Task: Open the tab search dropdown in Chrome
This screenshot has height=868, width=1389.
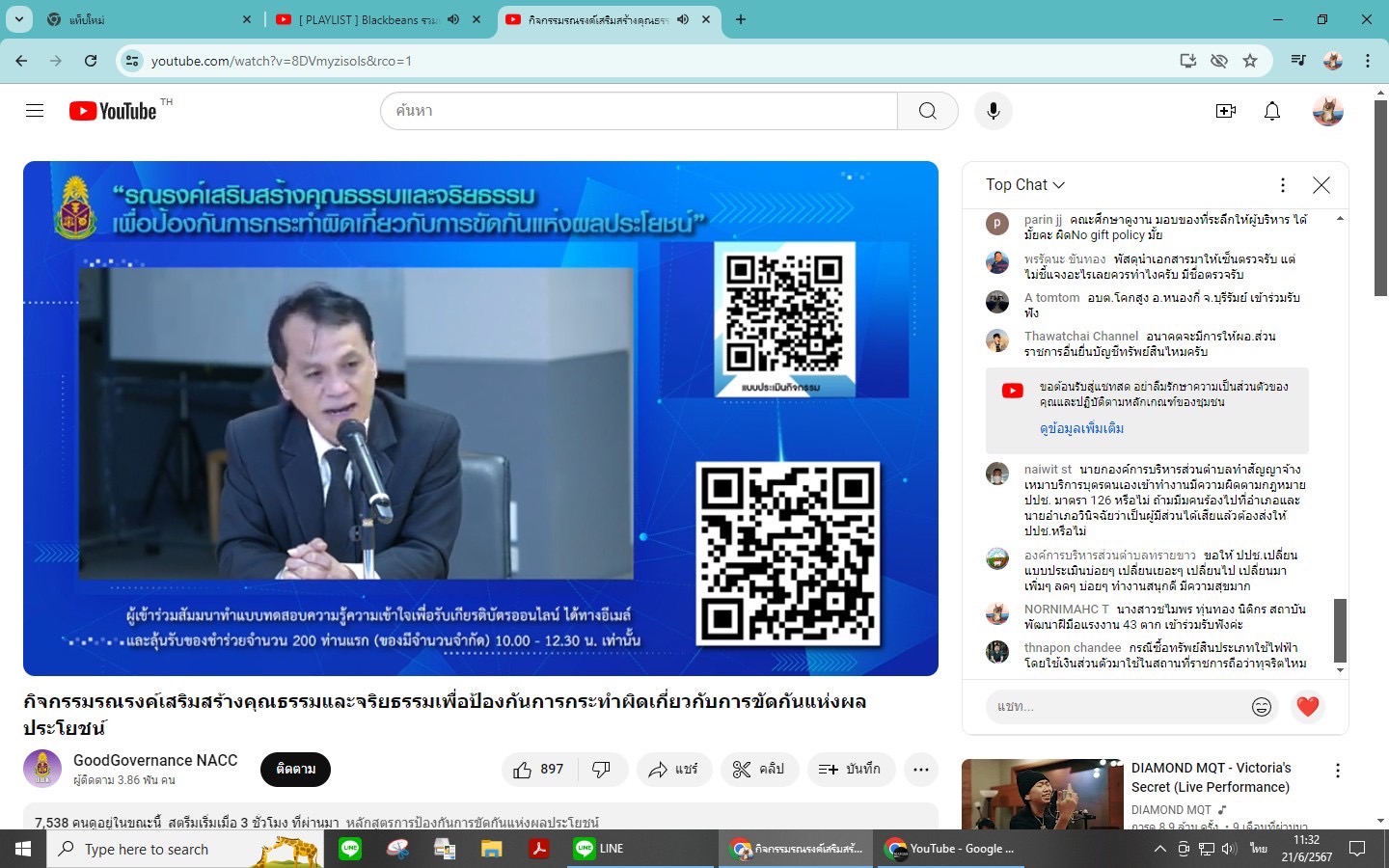Action: [19, 19]
